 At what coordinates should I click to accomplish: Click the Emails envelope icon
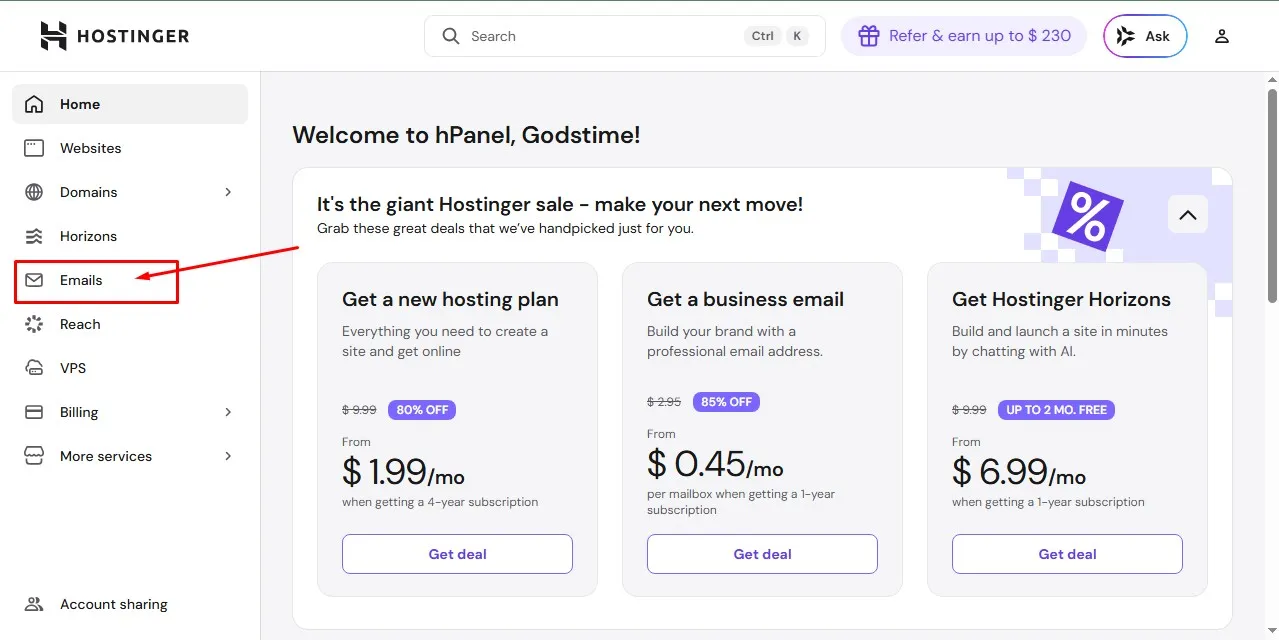click(x=35, y=281)
